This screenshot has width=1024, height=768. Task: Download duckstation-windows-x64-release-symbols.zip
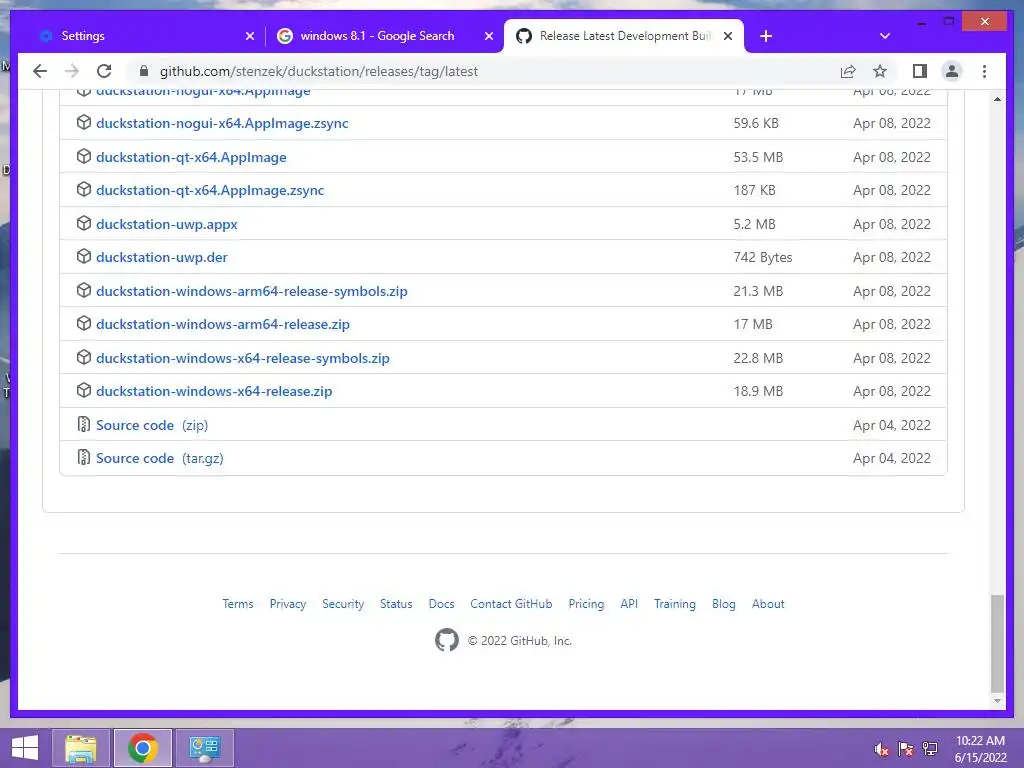242,359
